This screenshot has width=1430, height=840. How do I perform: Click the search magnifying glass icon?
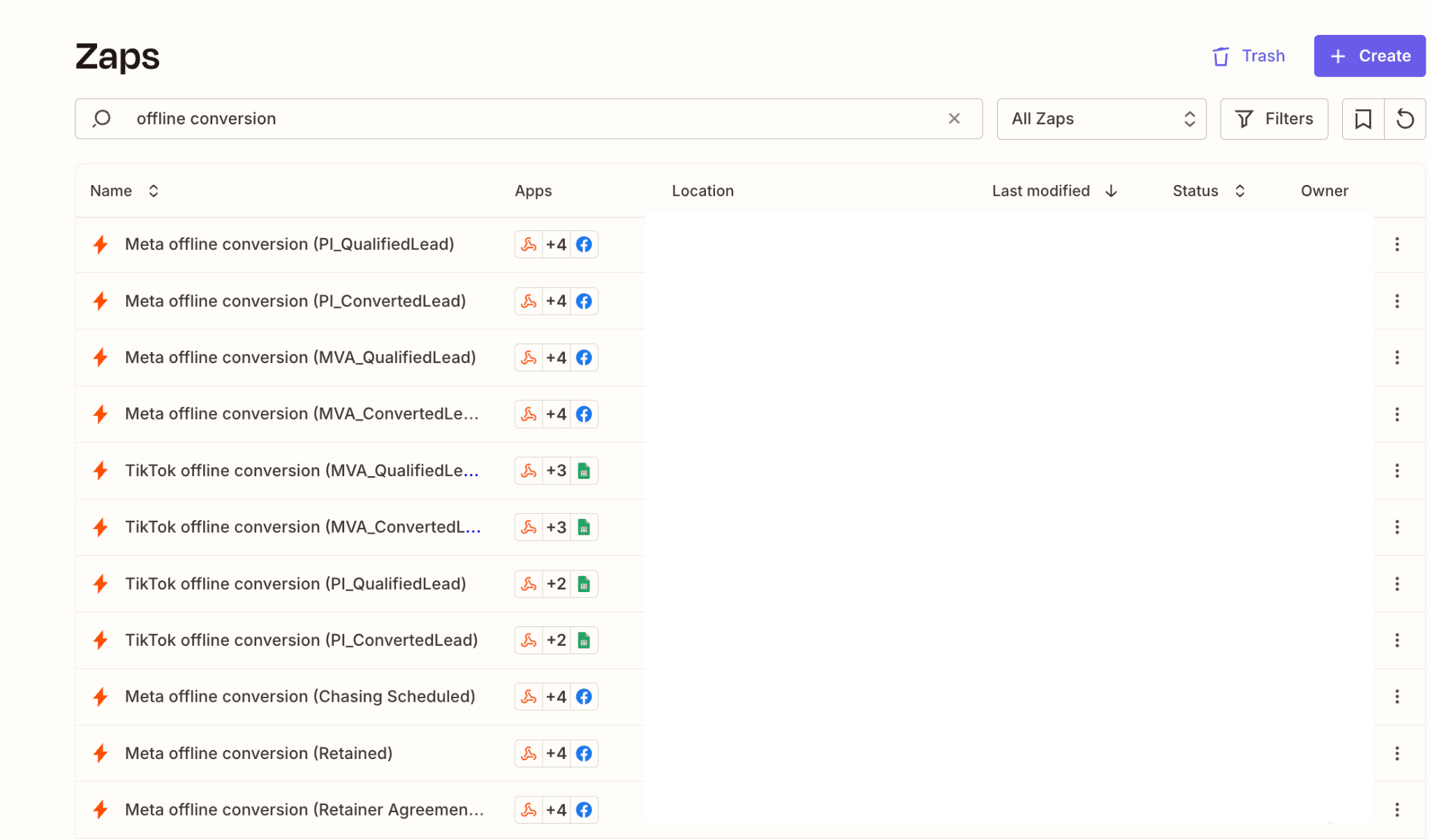click(102, 119)
